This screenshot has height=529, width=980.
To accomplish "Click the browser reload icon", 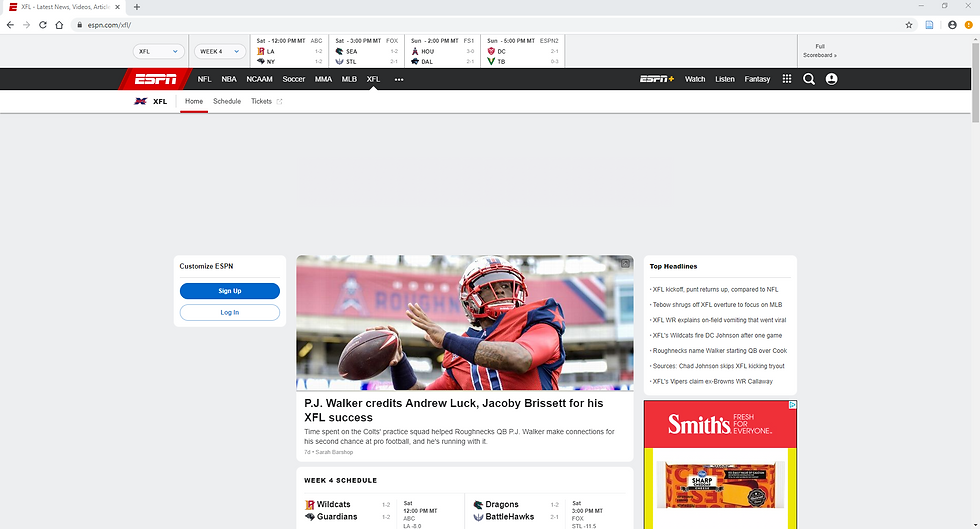I will coord(42,25).
